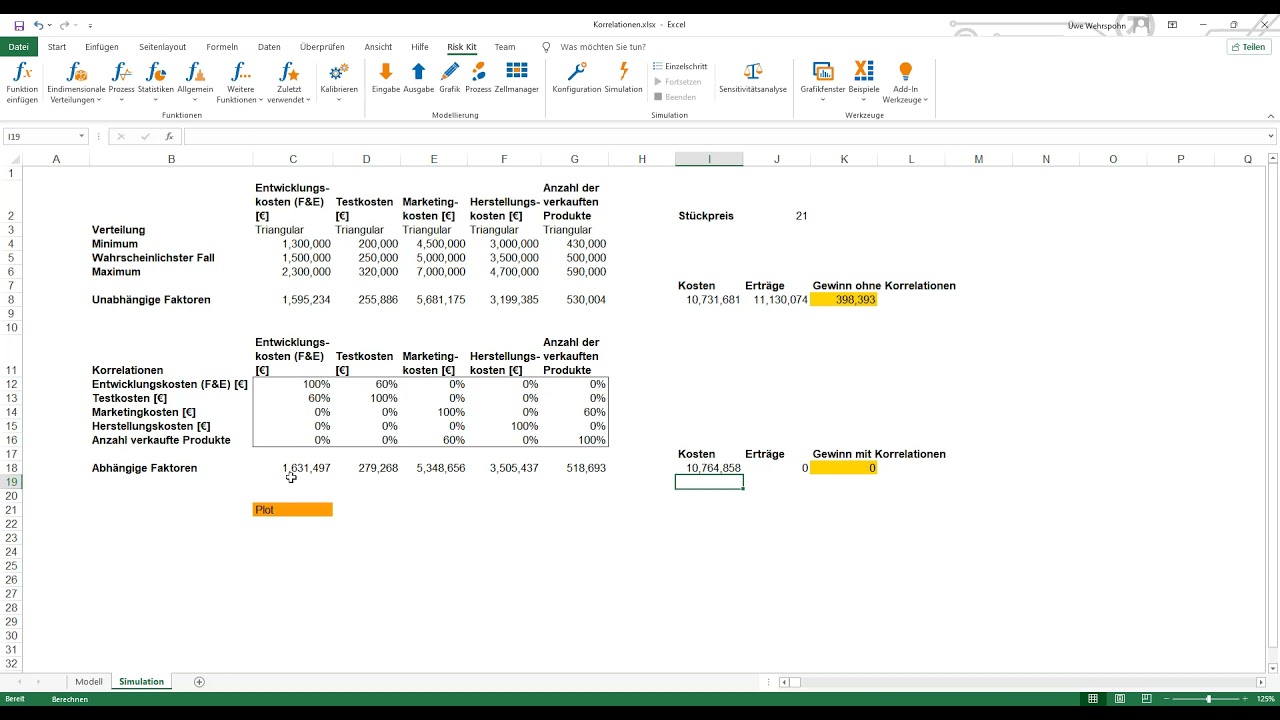The width and height of the screenshot is (1280, 720).
Task: Click into the formula bar input
Action: click(x=724, y=136)
